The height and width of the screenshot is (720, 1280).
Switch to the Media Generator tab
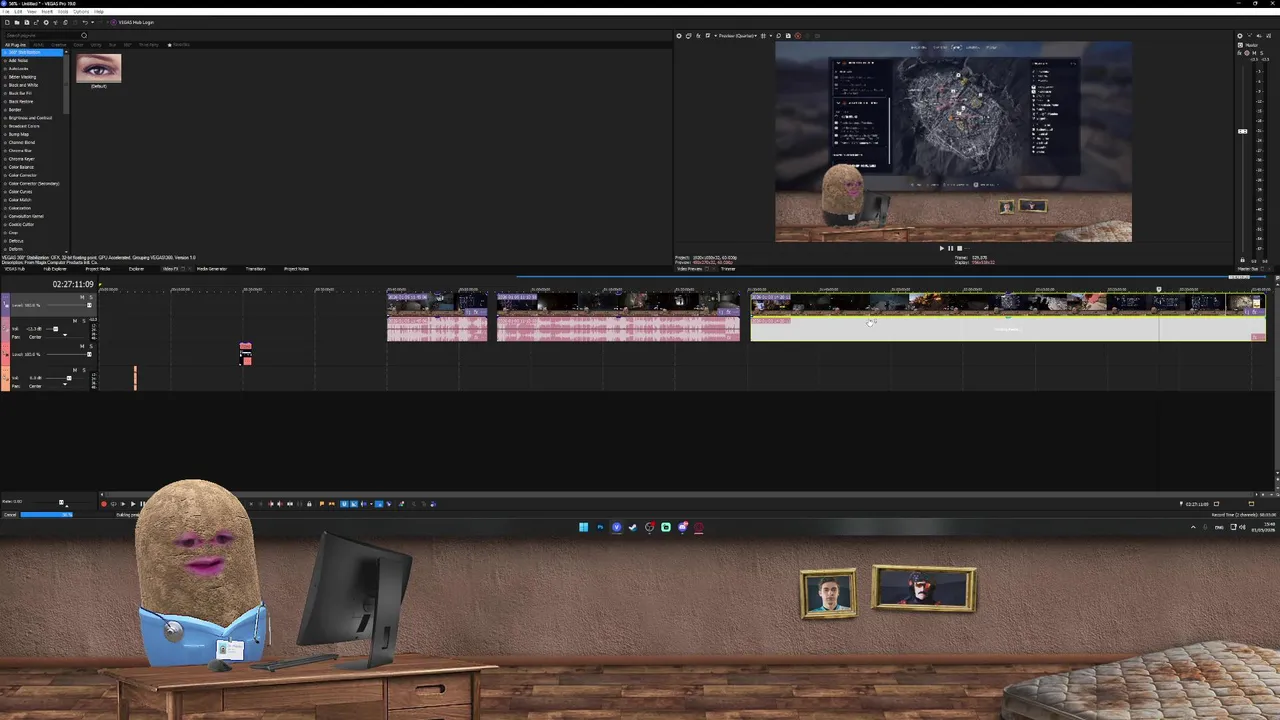(212, 269)
